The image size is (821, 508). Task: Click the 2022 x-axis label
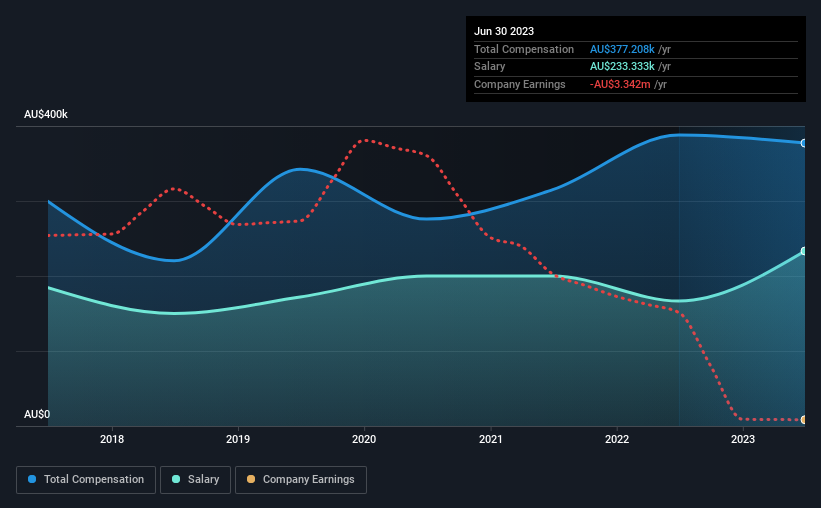click(617, 439)
